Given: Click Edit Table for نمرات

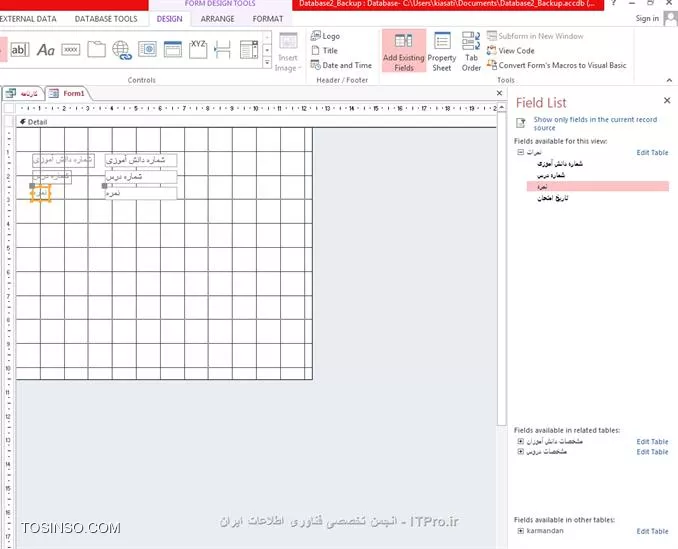Looking at the screenshot, I should click(x=652, y=153).
